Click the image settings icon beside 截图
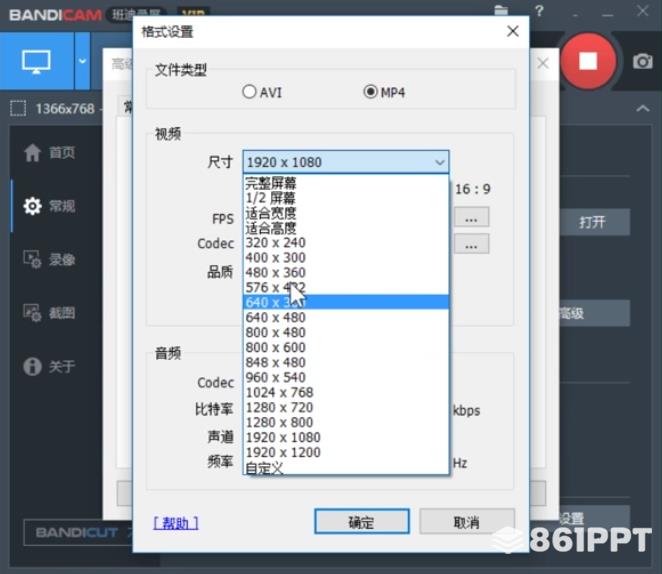 (x=32, y=313)
